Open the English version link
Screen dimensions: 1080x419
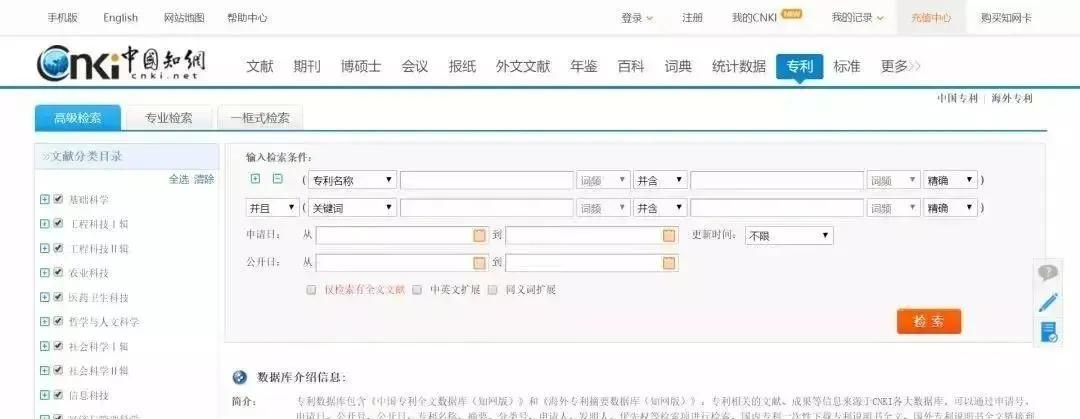(121, 18)
